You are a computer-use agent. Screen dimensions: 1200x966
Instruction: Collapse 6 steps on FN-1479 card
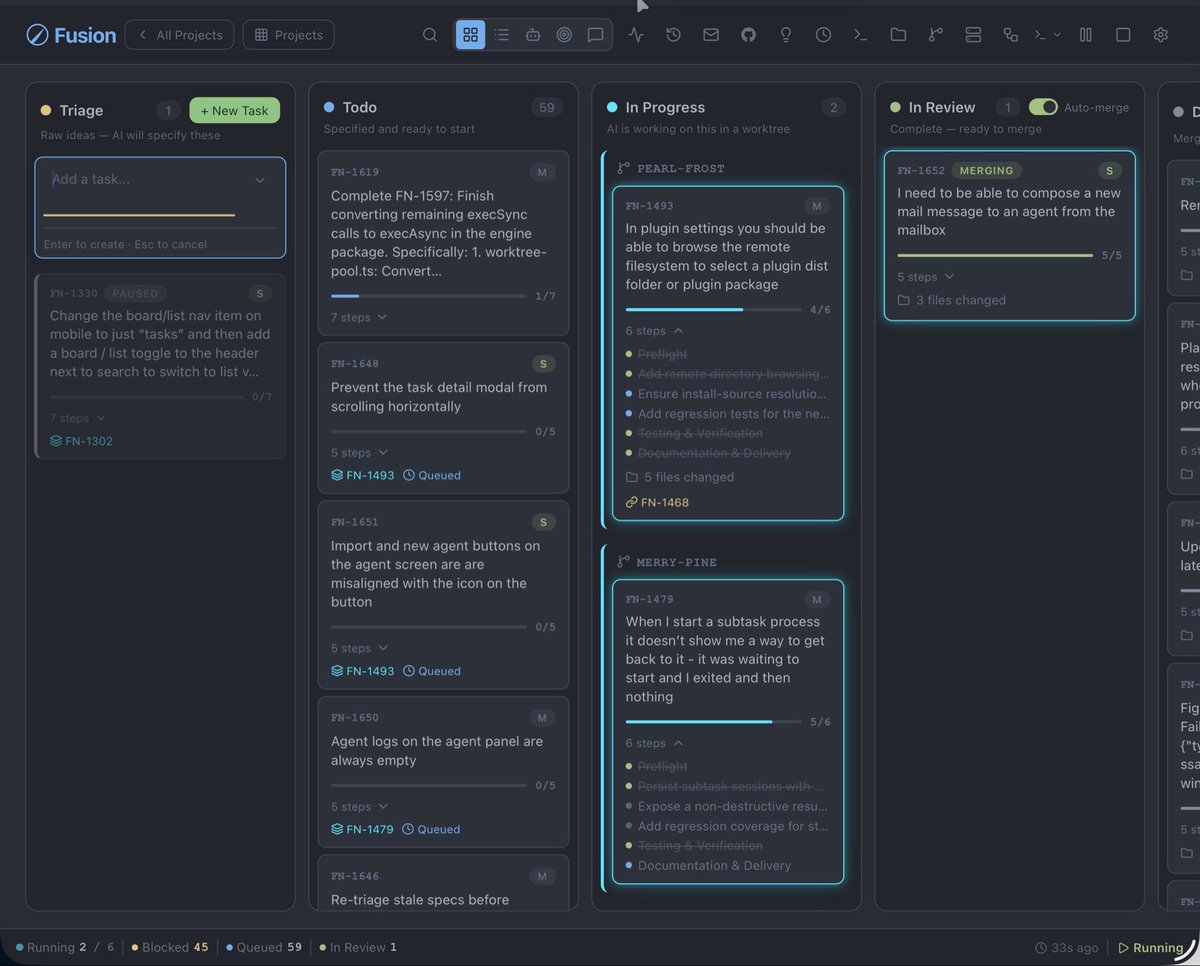coord(655,743)
